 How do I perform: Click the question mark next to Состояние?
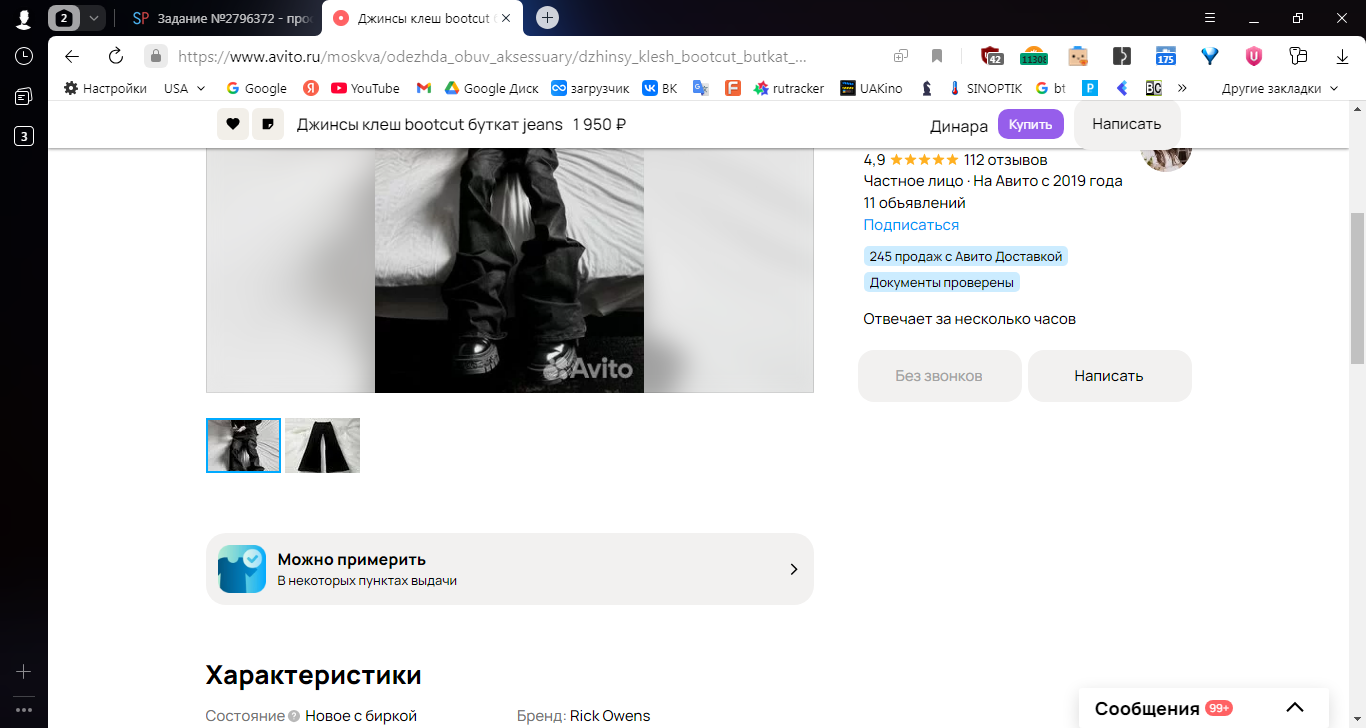coord(294,716)
